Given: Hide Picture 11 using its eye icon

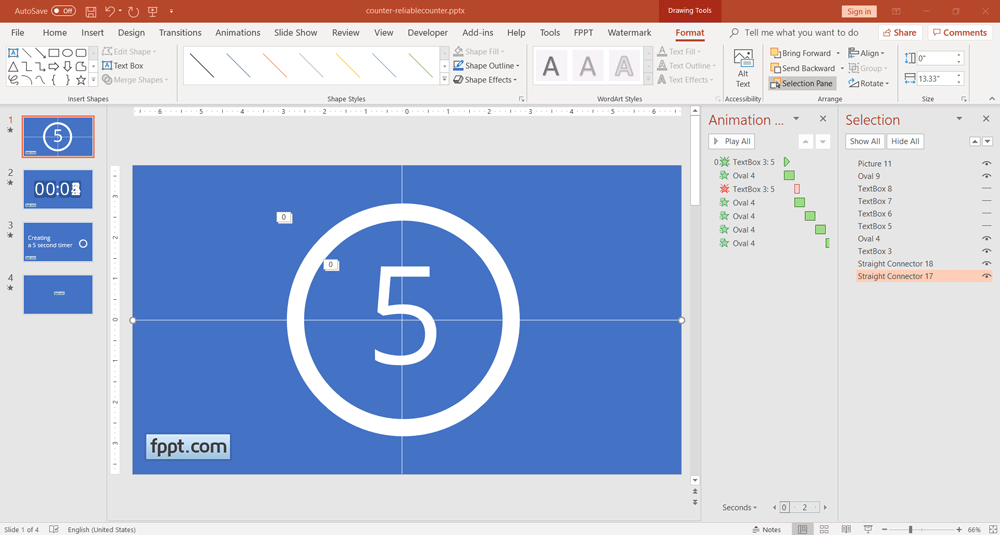Looking at the screenshot, I should [x=986, y=163].
